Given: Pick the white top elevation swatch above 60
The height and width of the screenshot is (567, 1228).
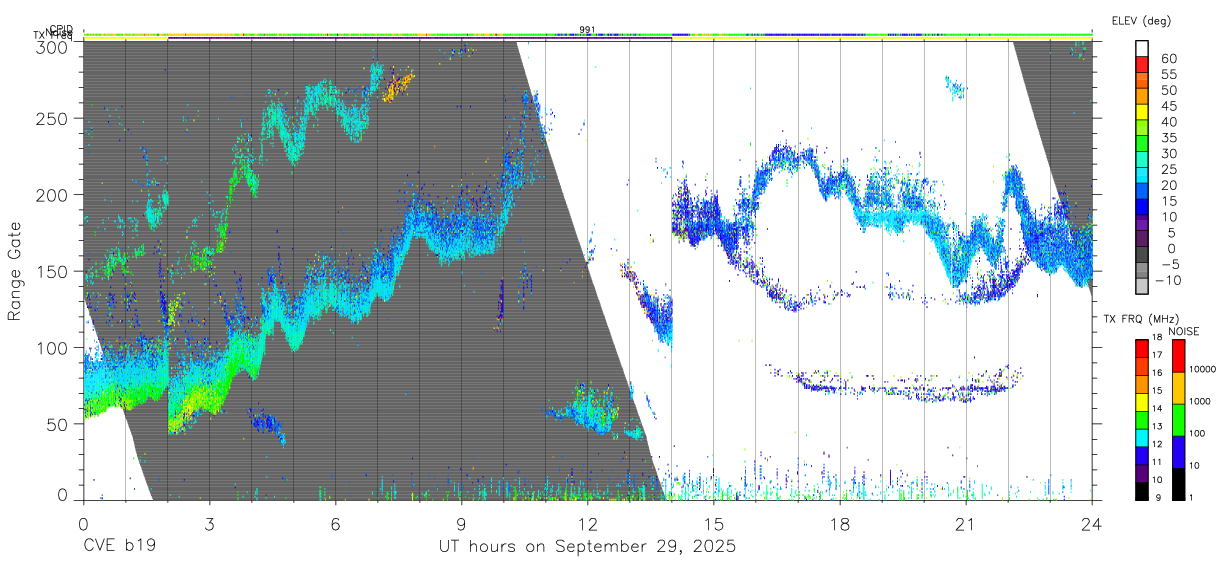Looking at the screenshot, I should click(x=1142, y=48).
